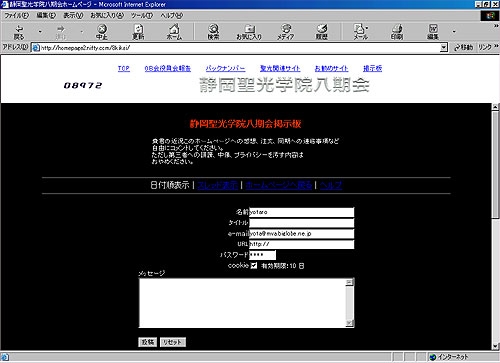Open the Favorites (お気に入り) toolbar icon
The image size is (500, 363).
click(x=249, y=32)
